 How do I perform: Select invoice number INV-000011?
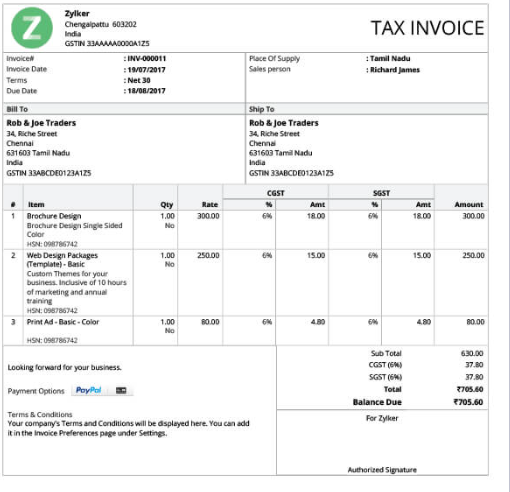click(x=147, y=59)
